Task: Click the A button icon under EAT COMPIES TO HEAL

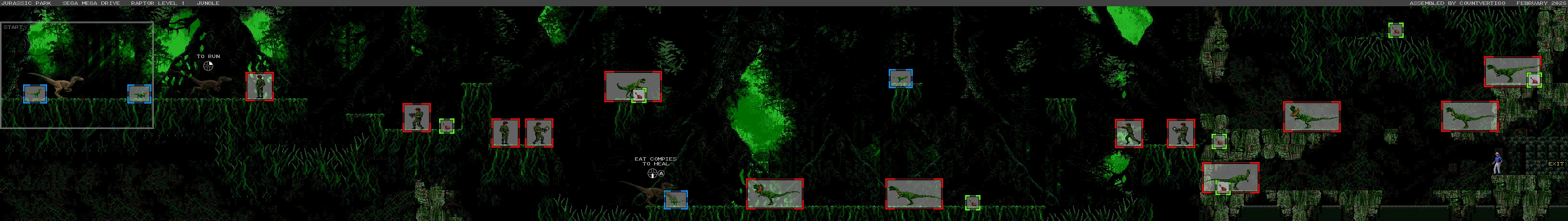Action: (661, 173)
